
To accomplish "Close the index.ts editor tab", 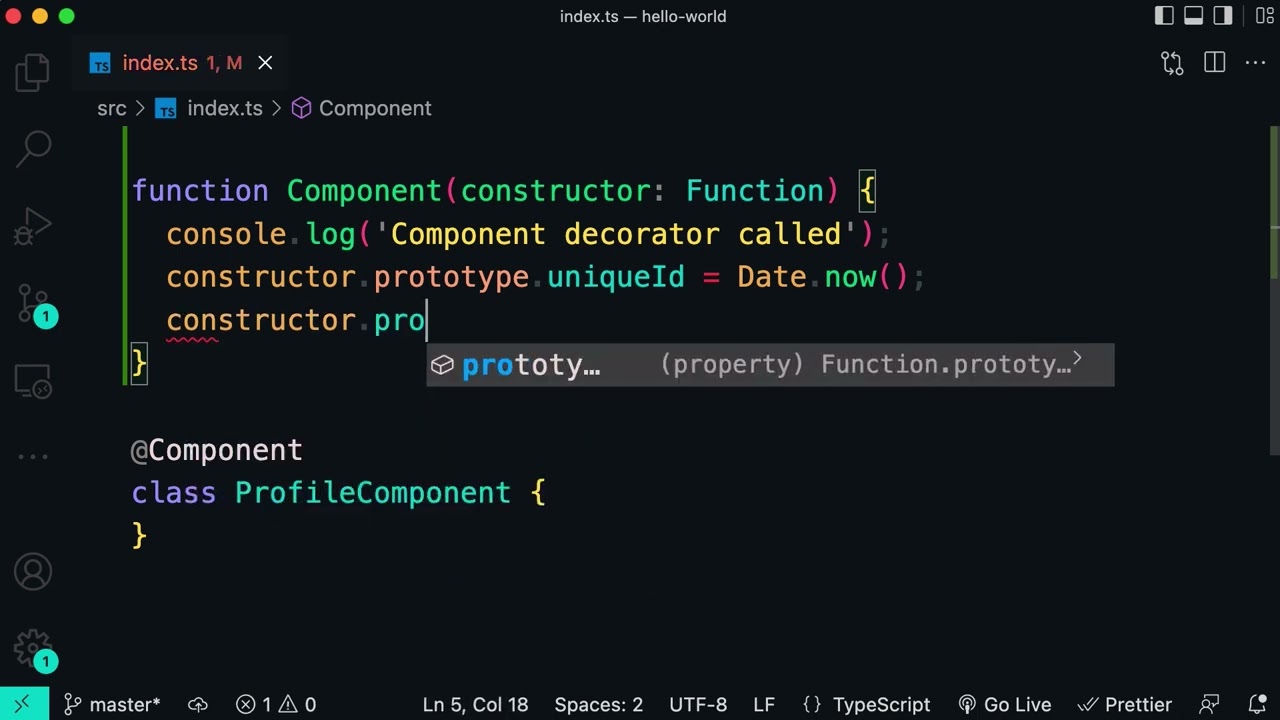I will [x=265, y=63].
